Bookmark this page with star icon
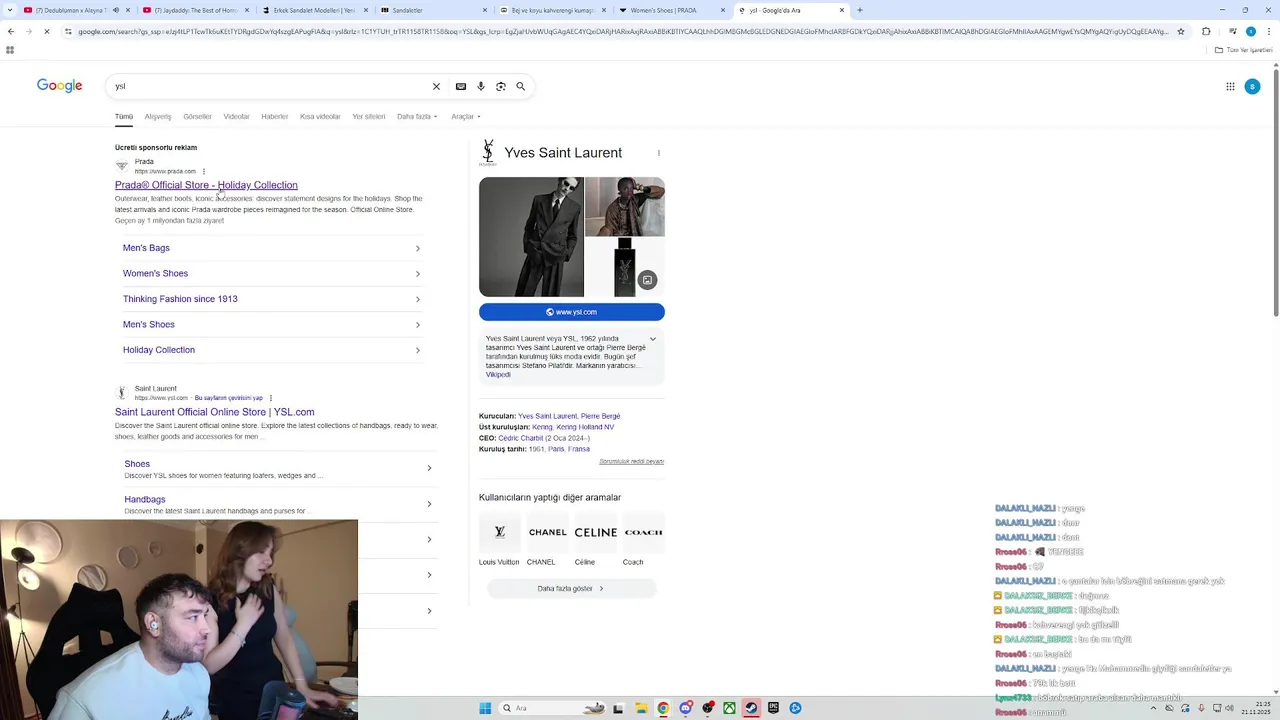This screenshot has width=1280, height=720. click(1181, 31)
